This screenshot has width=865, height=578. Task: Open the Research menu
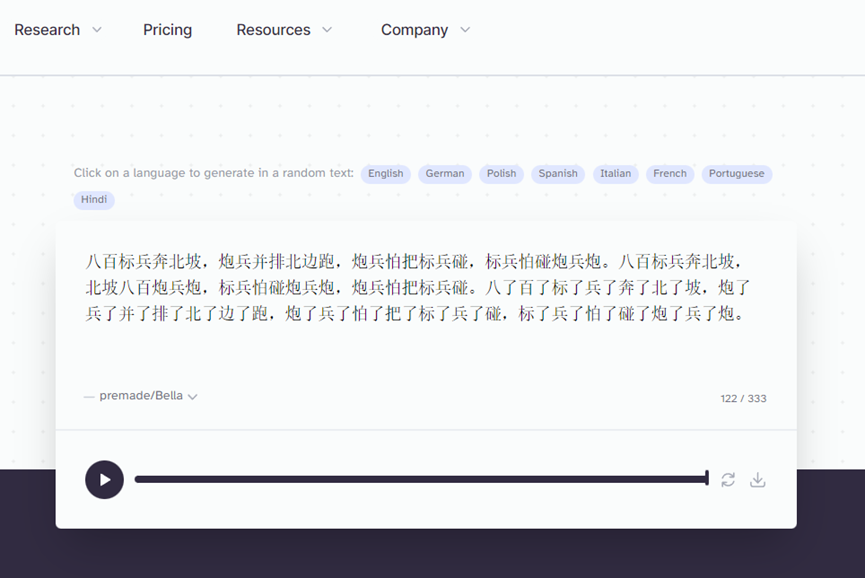click(x=47, y=30)
